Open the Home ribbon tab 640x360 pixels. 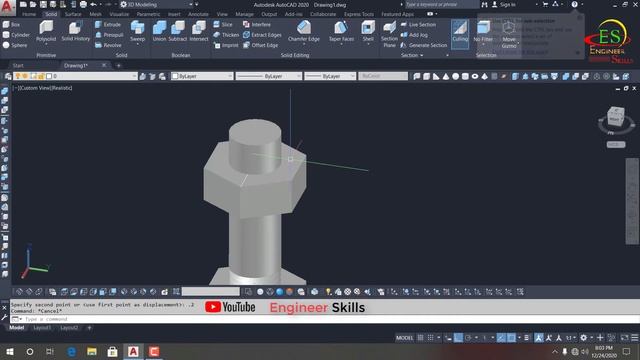pos(29,14)
